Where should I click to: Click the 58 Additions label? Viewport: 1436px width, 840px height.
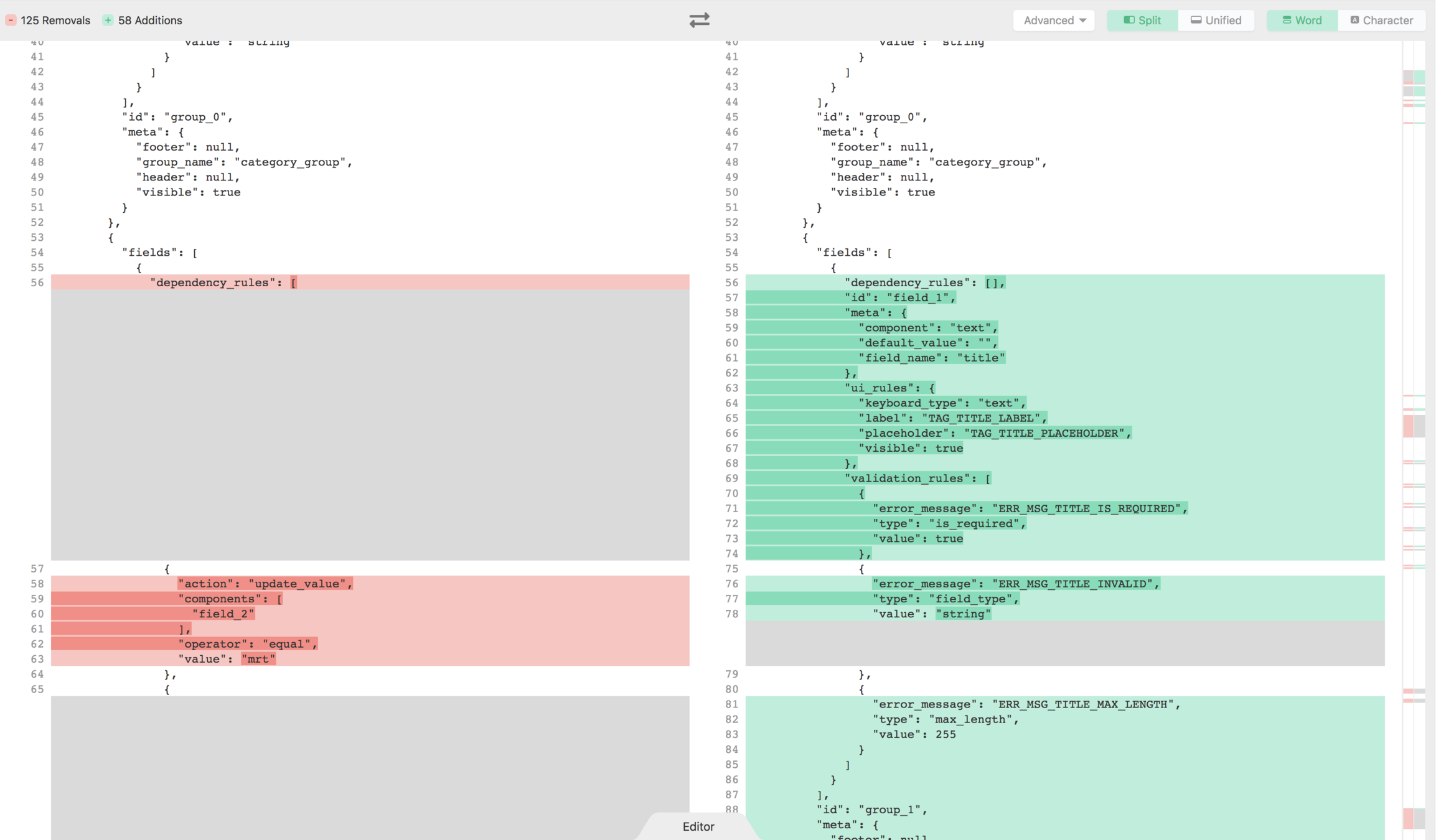(x=150, y=20)
